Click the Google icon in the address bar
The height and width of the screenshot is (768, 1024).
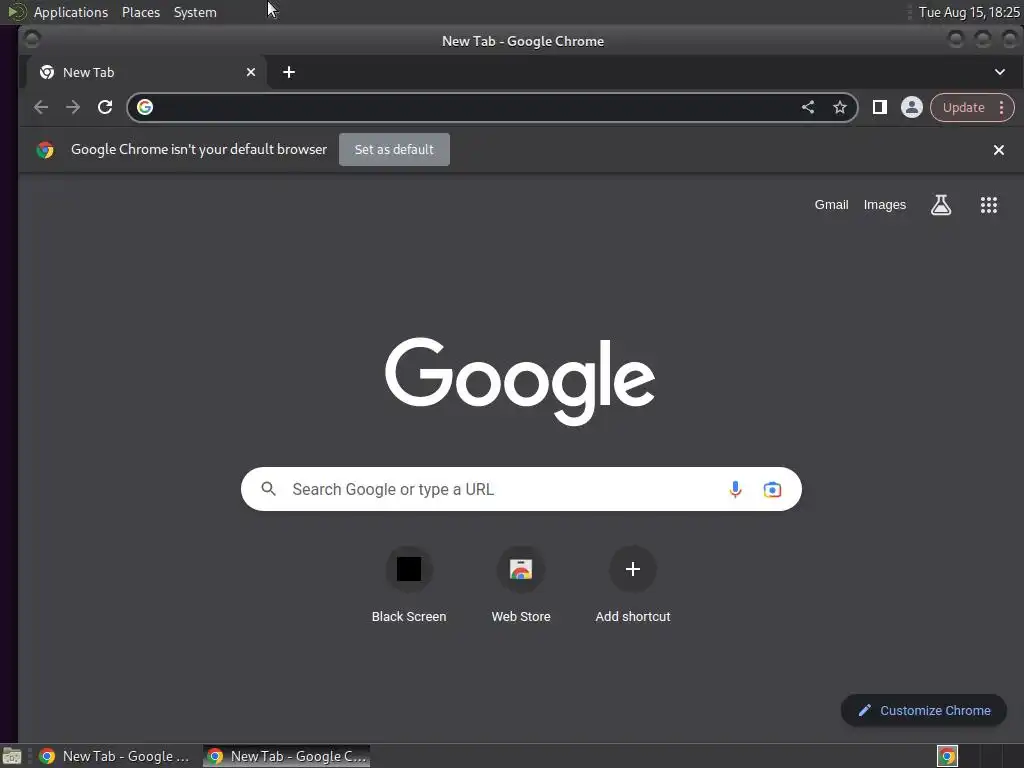[x=145, y=107]
